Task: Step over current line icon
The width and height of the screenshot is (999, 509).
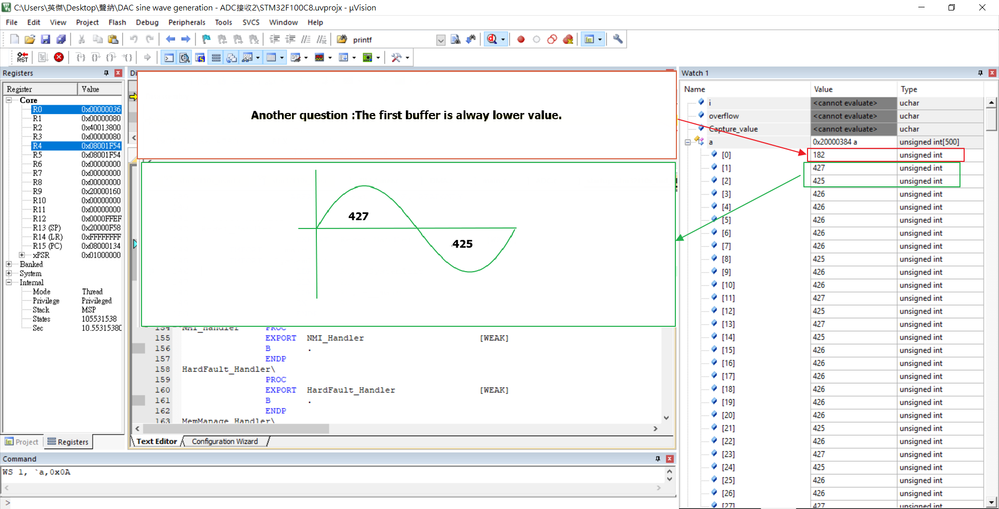Action: (96, 57)
